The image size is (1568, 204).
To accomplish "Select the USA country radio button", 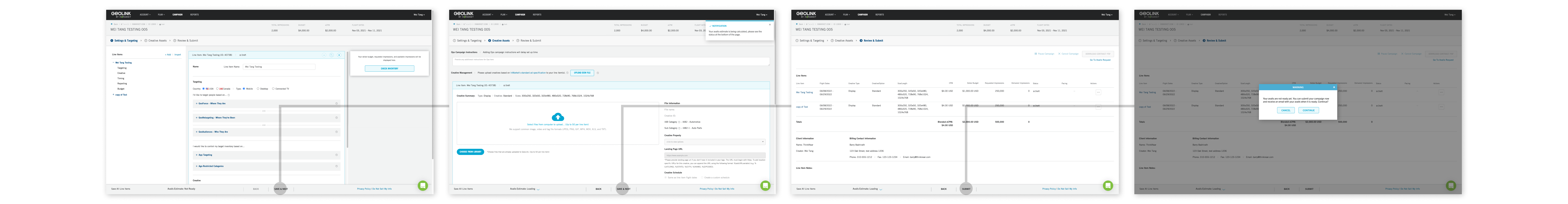I will point(203,89).
